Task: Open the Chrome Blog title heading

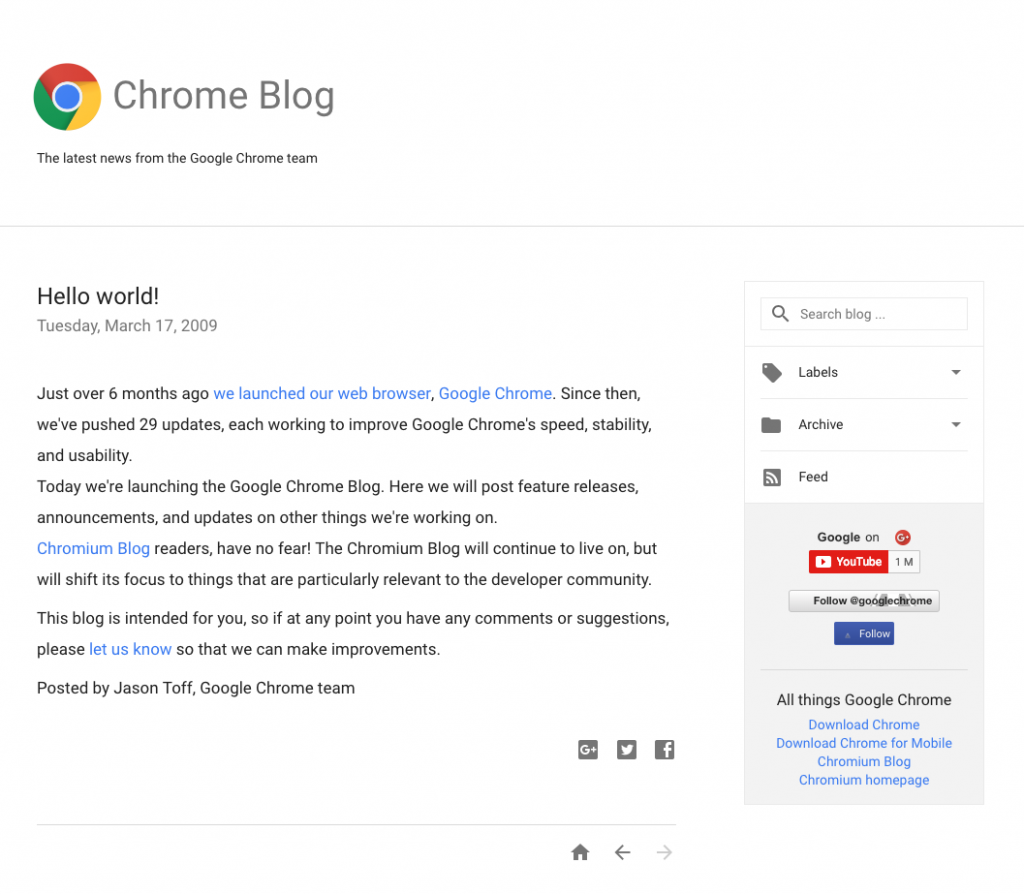Action: click(223, 95)
